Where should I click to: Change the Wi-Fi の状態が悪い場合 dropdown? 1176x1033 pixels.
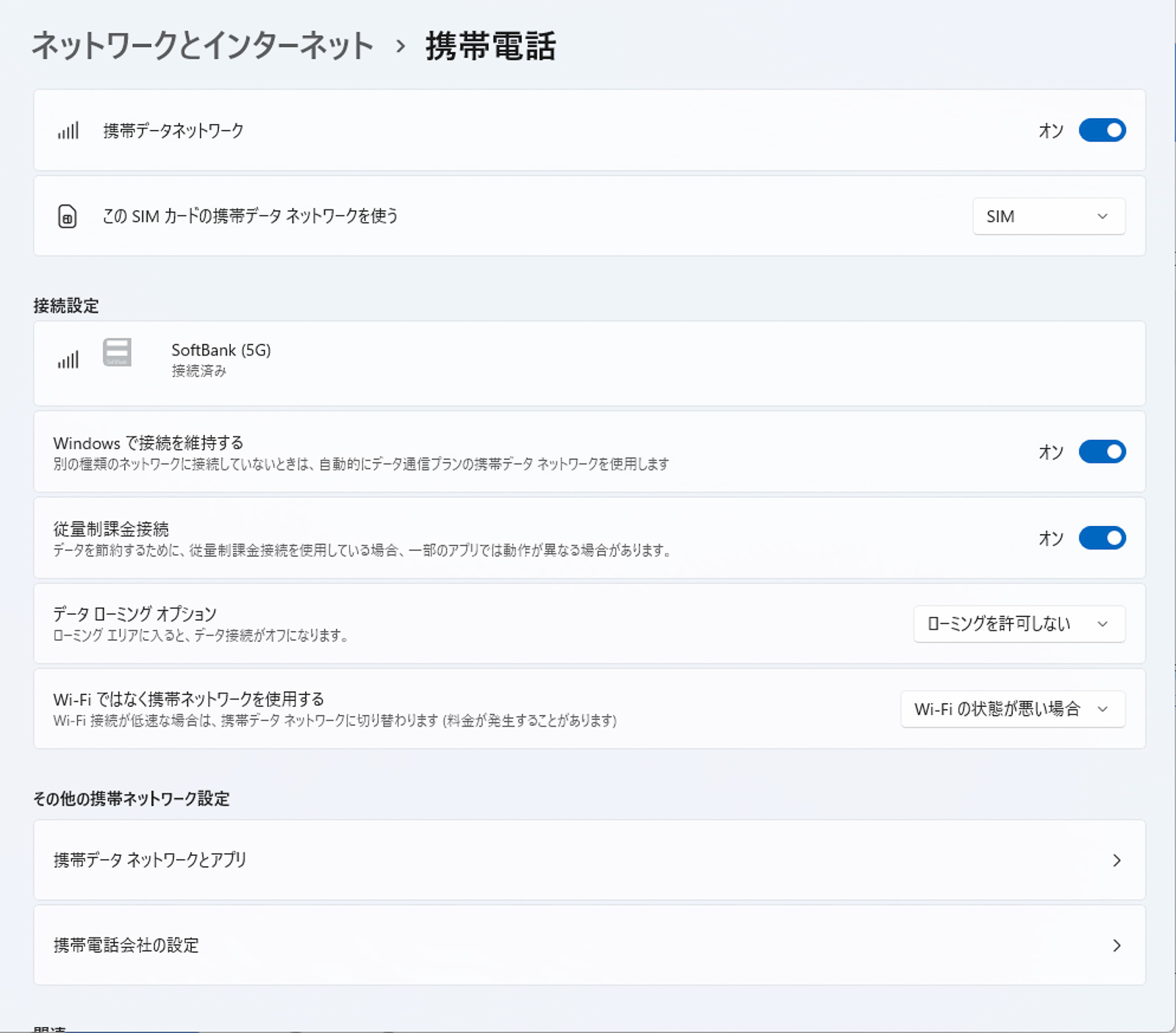click(x=1012, y=709)
